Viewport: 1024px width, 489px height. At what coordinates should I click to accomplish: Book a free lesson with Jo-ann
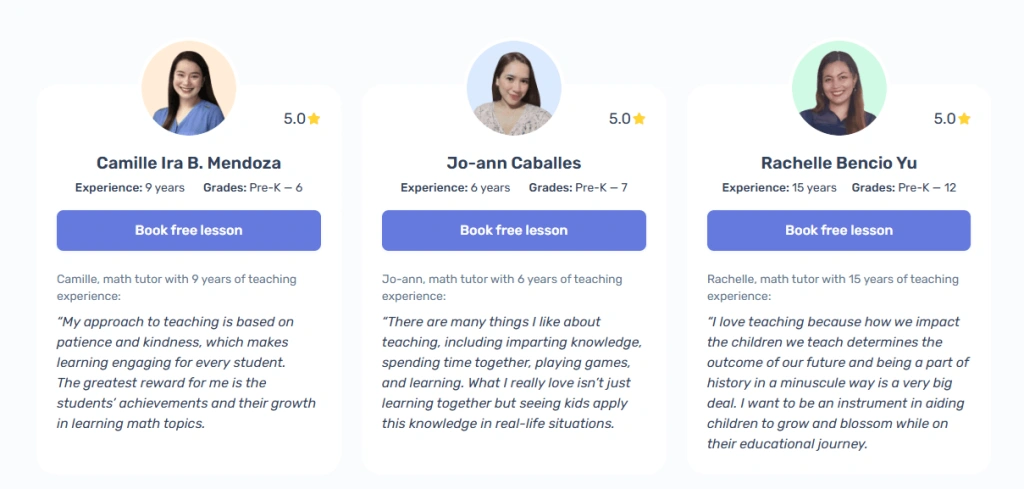(514, 230)
